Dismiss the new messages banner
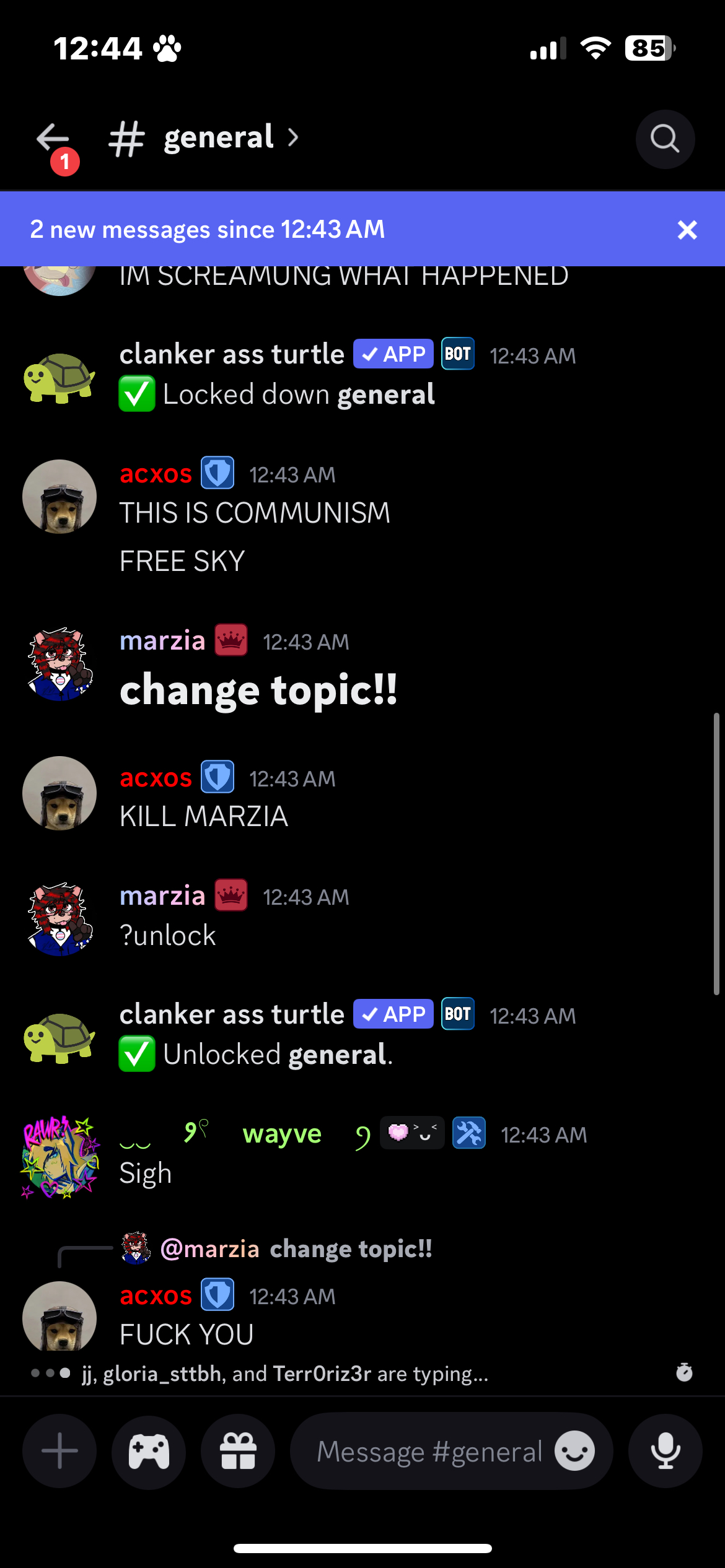This screenshot has height=1568, width=725. click(687, 230)
